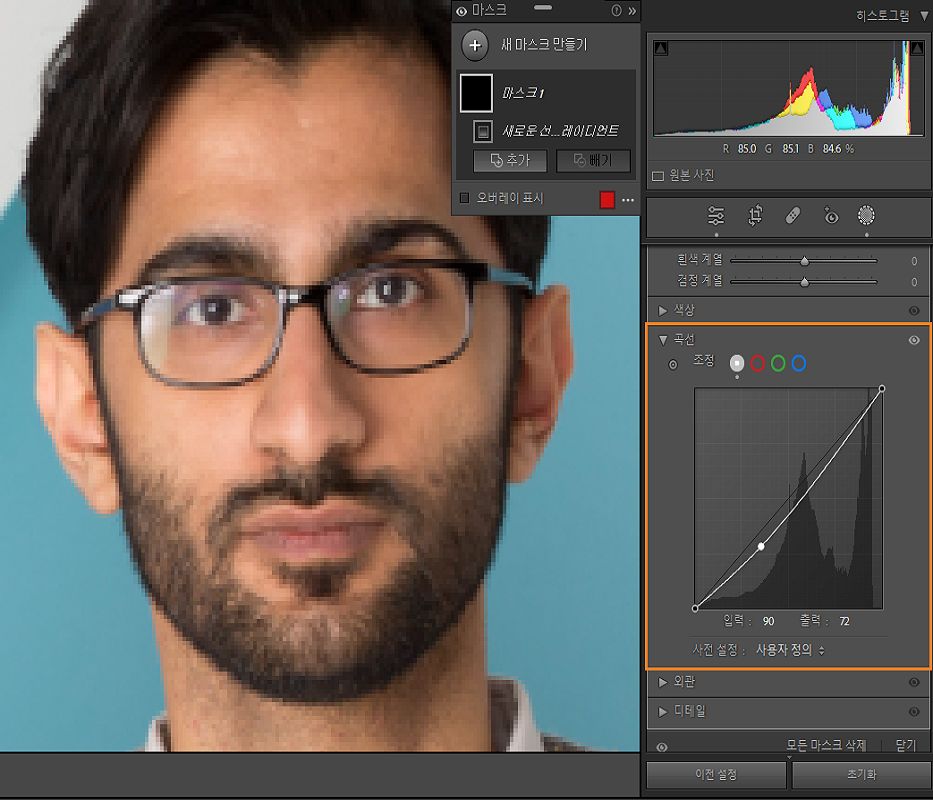Click the 흰색 계열 slider handle

pos(804,261)
